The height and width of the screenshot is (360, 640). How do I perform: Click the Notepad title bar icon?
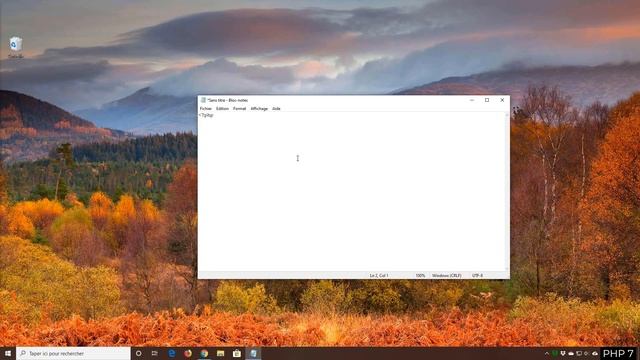(x=203, y=100)
